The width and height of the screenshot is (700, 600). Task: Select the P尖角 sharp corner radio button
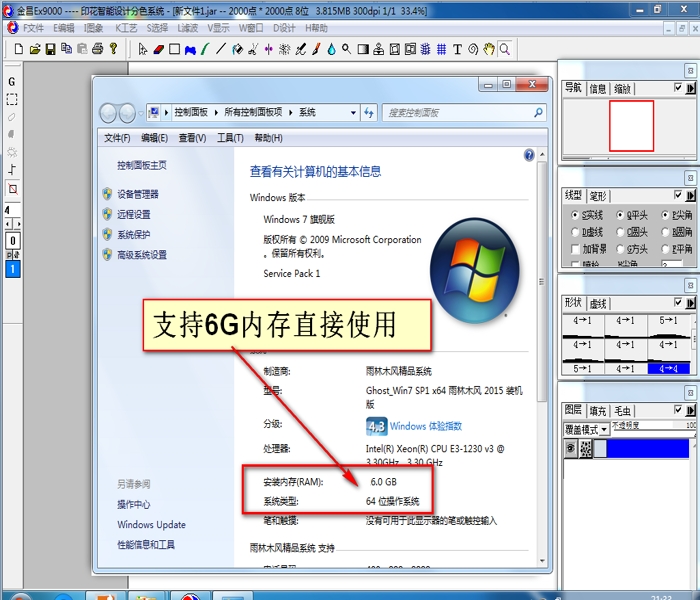point(665,215)
